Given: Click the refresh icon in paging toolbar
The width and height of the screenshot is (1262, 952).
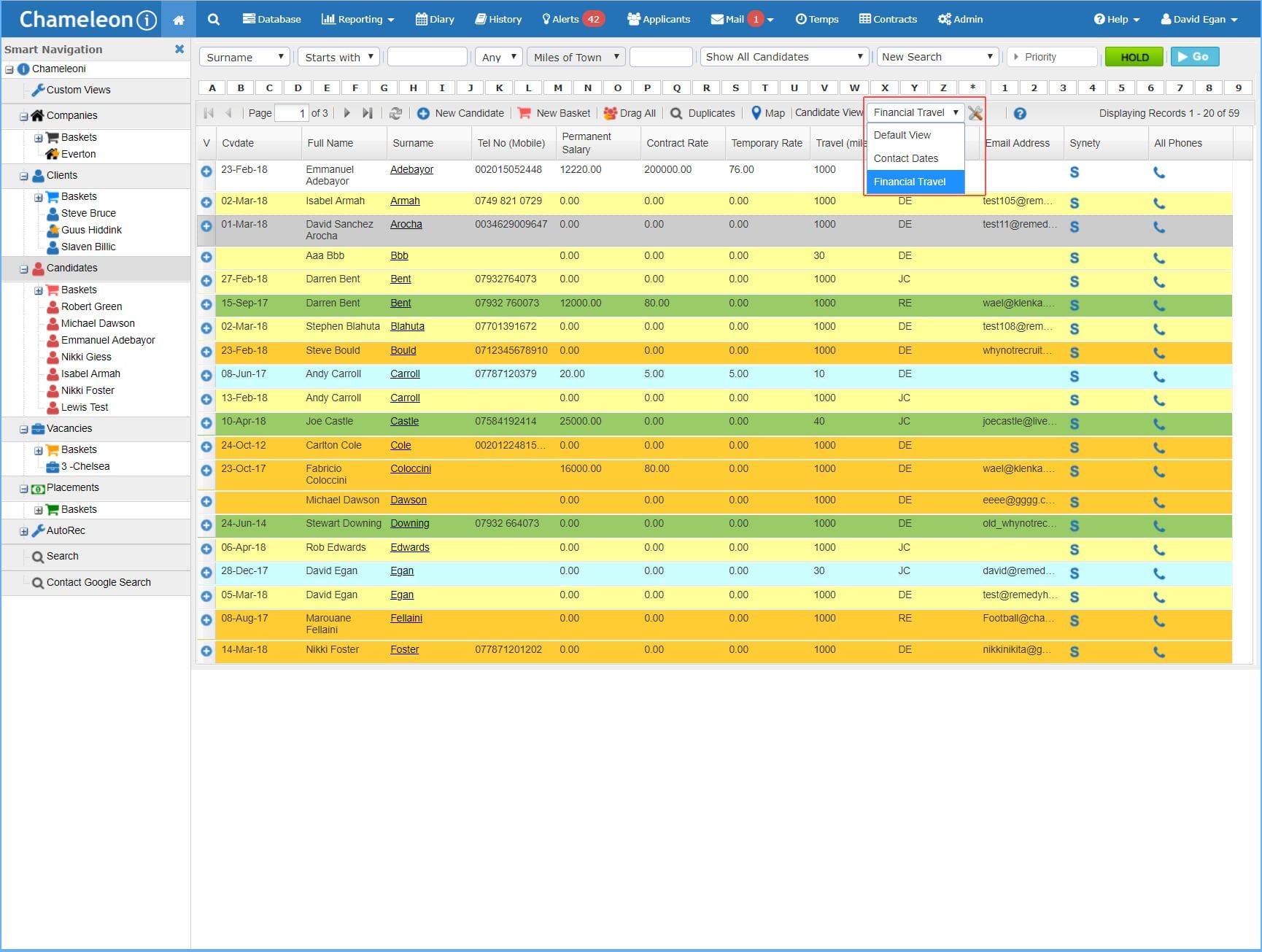Looking at the screenshot, I should point(395,113).
